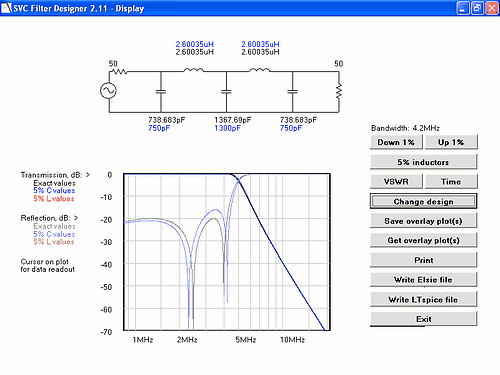This screenshot has width=500, height=375.
Task: Click the second inductor symbol in schematic
Action: pos(260,70)
